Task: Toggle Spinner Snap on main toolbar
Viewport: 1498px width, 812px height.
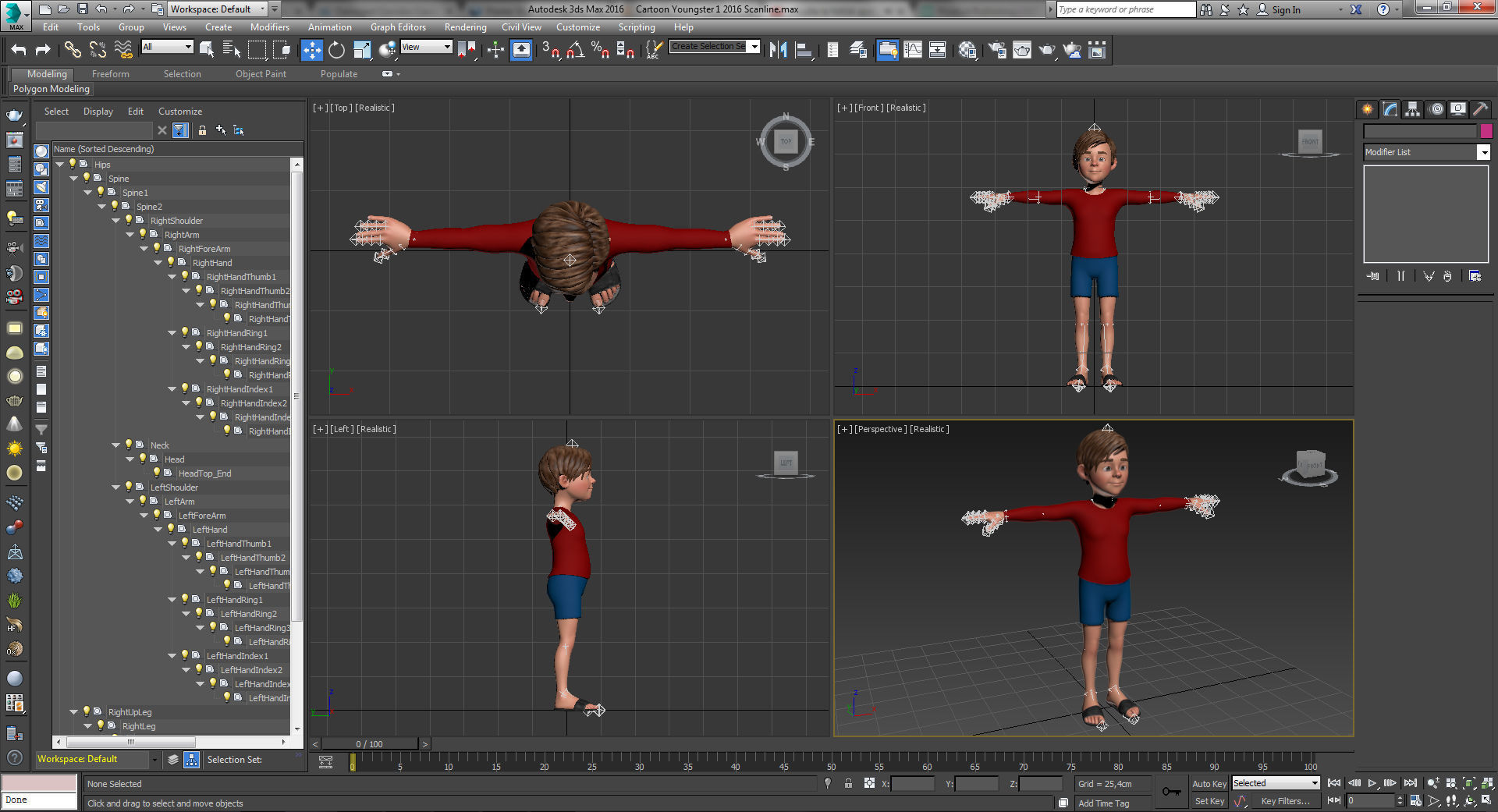Action: 625,51
